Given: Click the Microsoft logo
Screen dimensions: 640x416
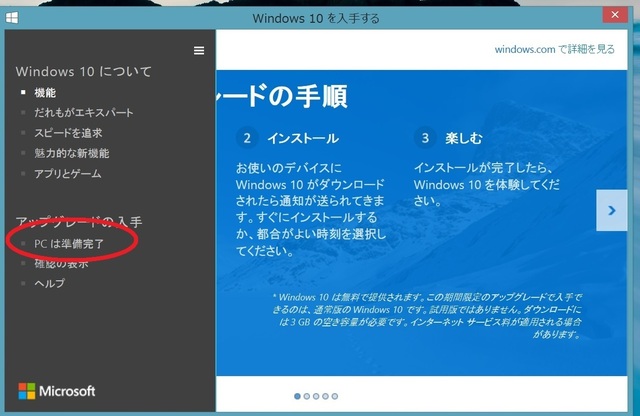Looking at the screenshot, I should 57,391.
